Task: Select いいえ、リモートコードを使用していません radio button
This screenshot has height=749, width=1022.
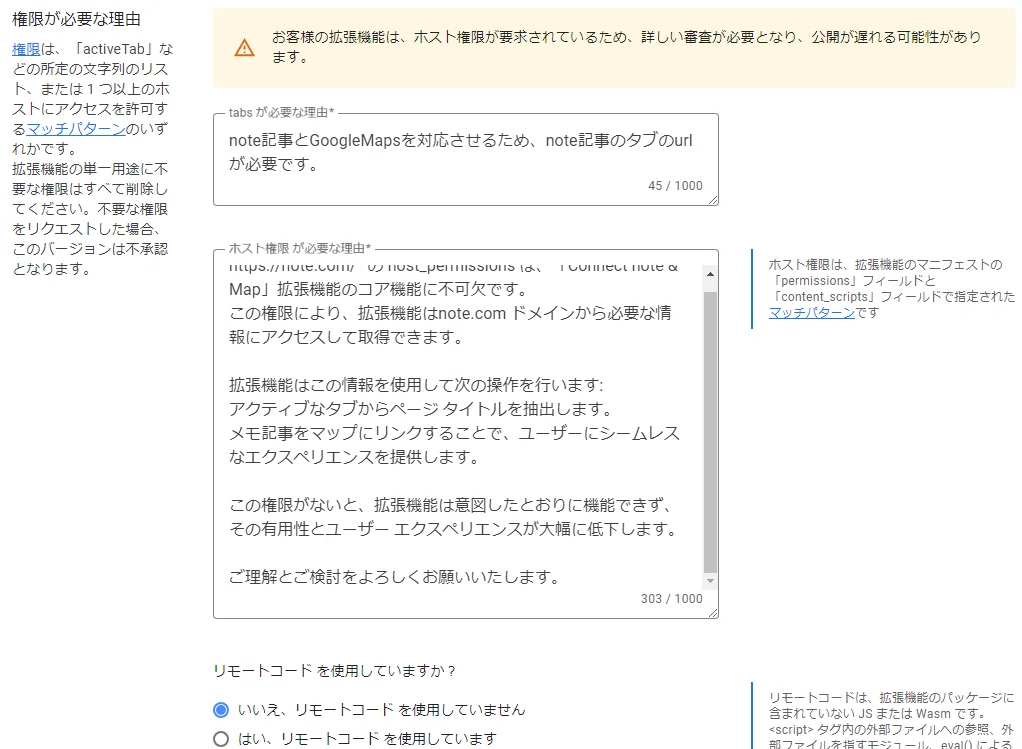Action: [221, 710]
